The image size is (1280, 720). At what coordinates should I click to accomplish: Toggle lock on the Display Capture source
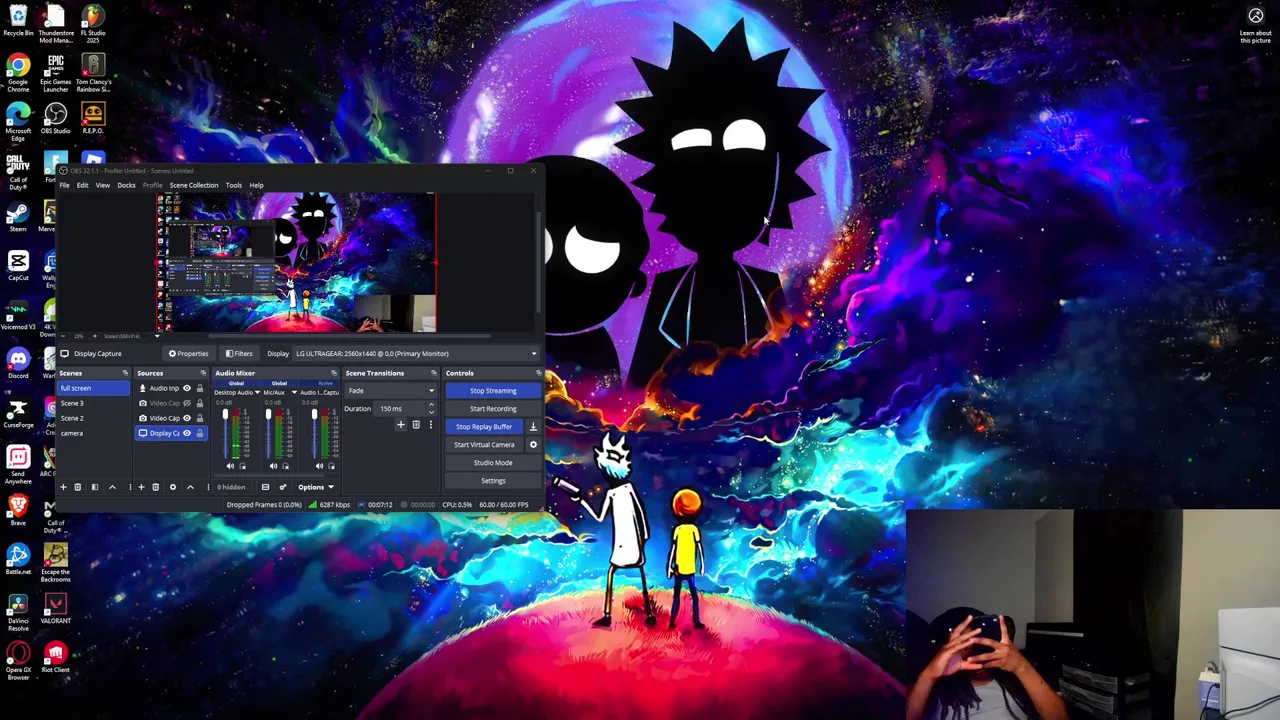200,433
